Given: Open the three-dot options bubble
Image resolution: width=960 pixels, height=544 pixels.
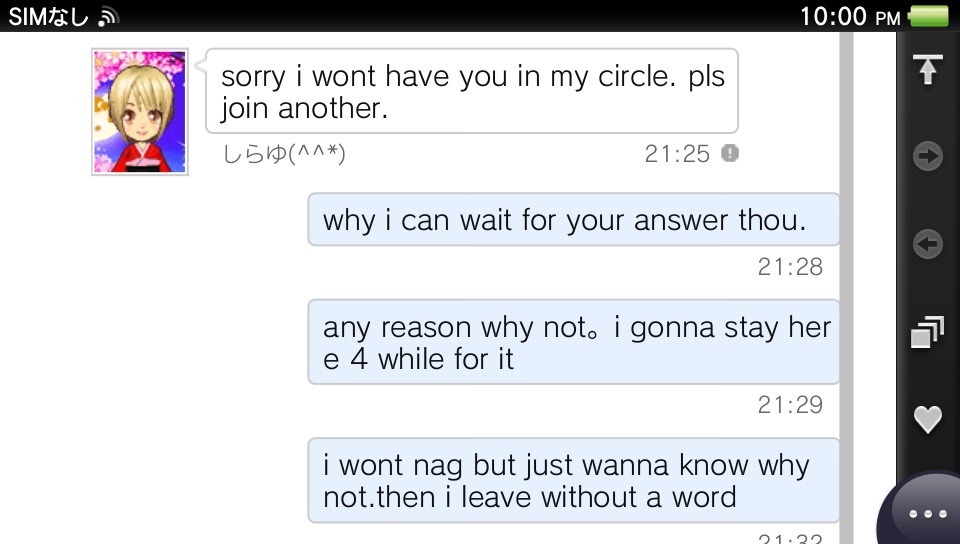Looking at the screenshot, I should coord(928,513).
